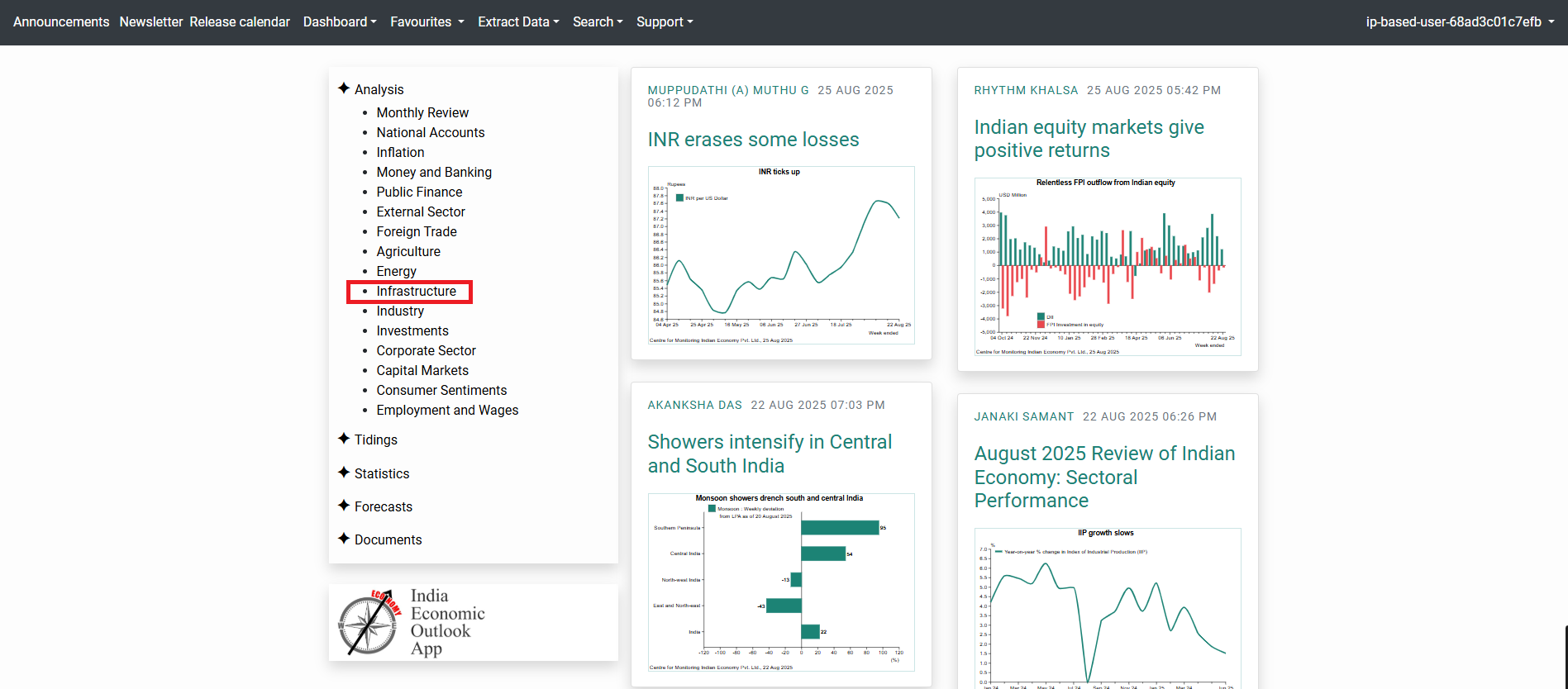Expand the ip-based-user account menu

tap(1459, 22)
